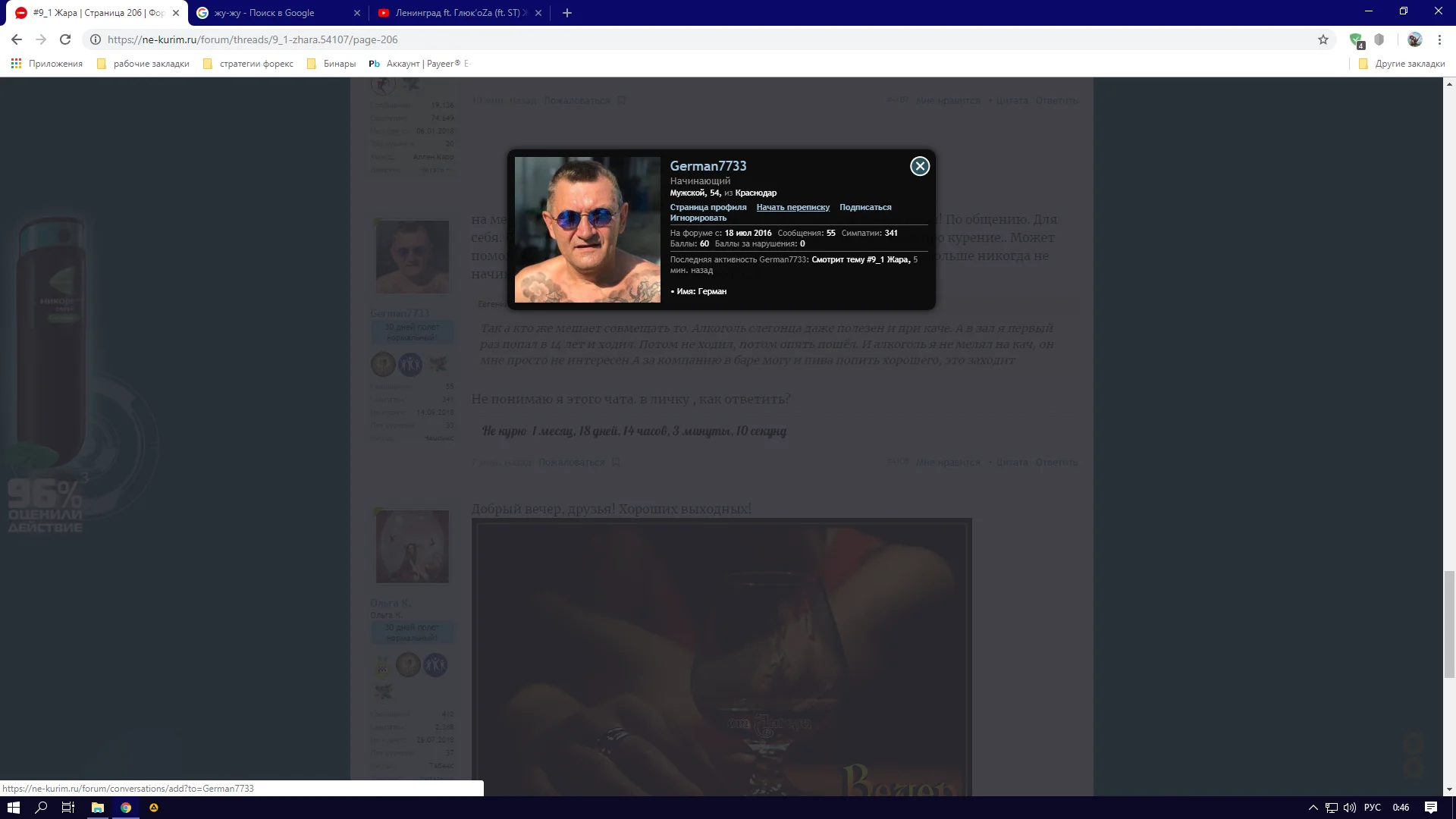
Task: Click 'Игнорировать' in the profile card
Action: tap(698, 218)
